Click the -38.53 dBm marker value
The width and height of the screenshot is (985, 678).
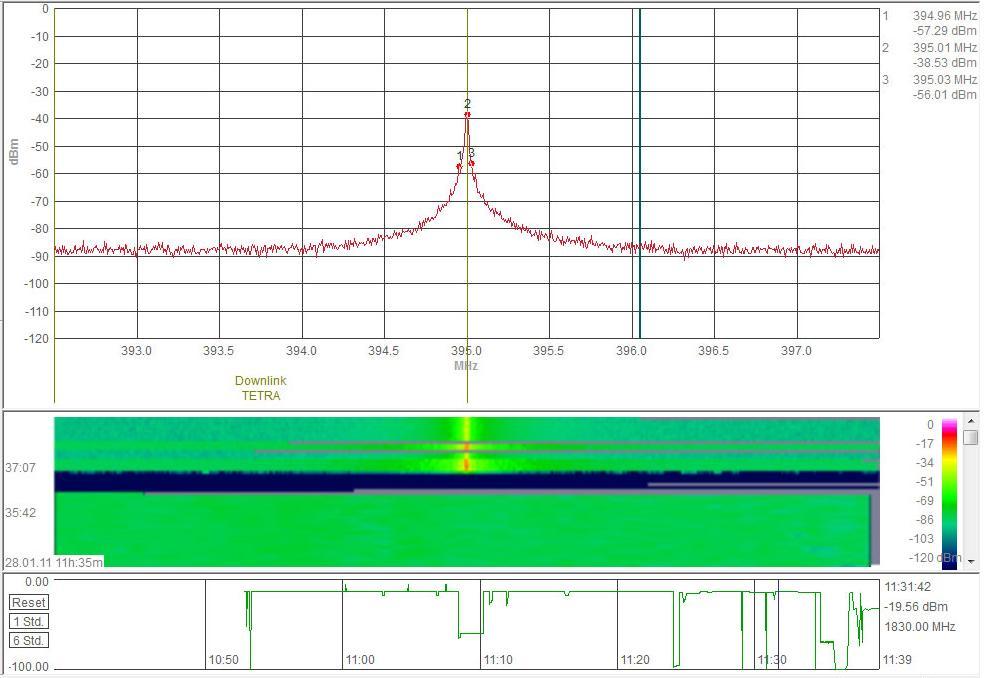coord(945,63)
